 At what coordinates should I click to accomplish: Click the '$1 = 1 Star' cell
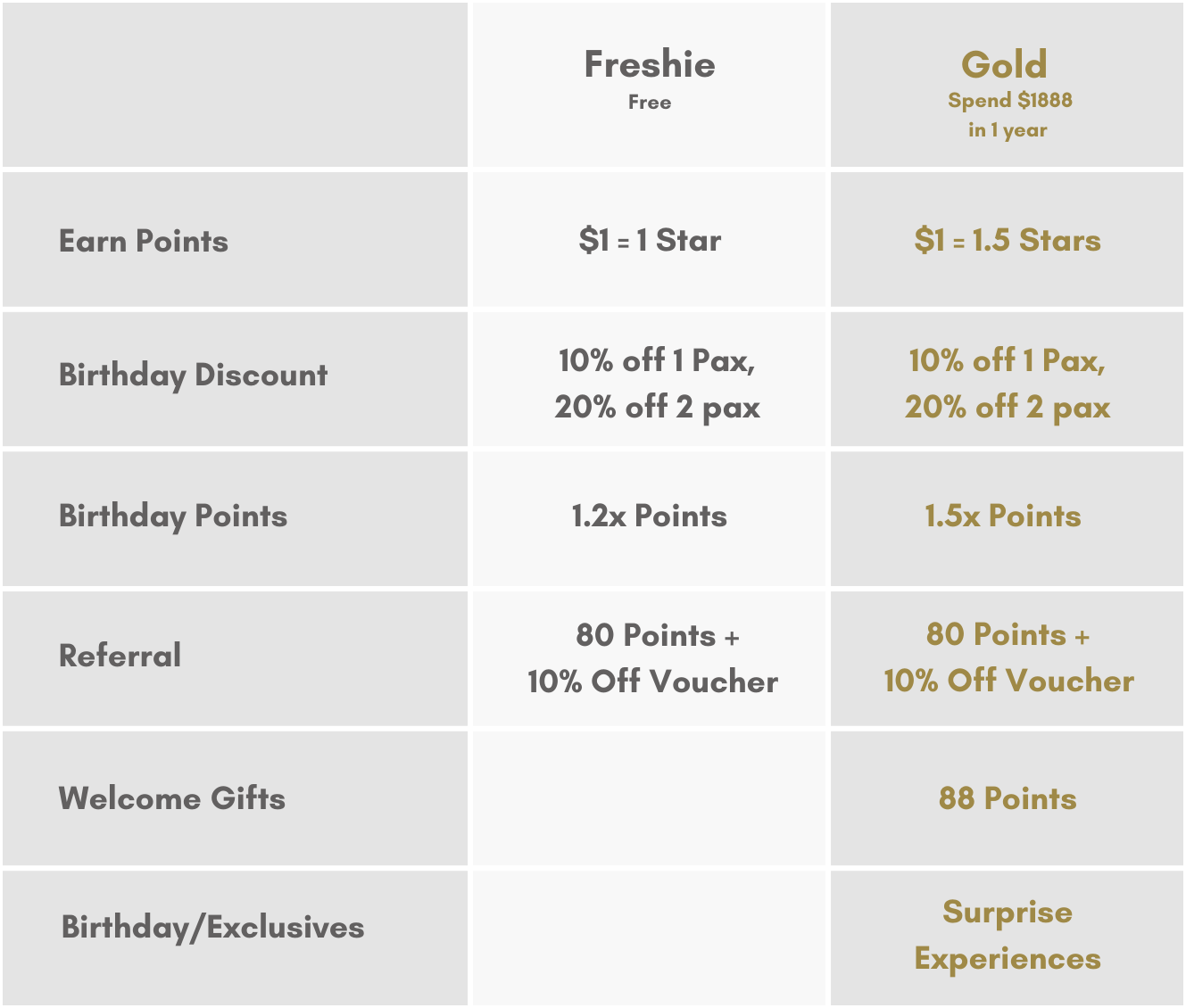click(x=650, y=240)
